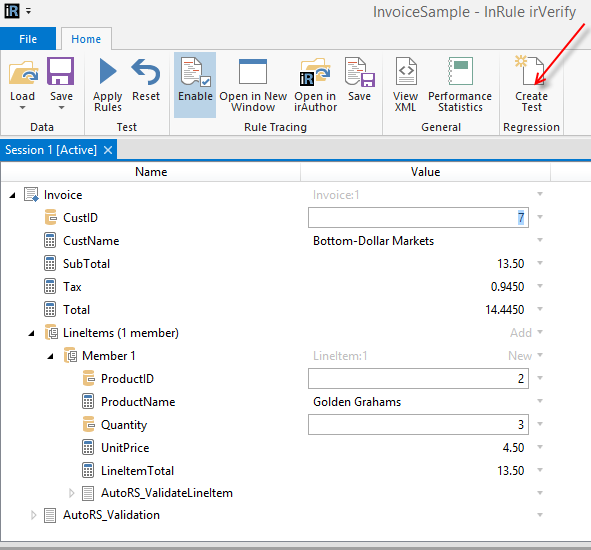Select the Tax value '0.9450'

pyautogui.click(x=507, y=287)
